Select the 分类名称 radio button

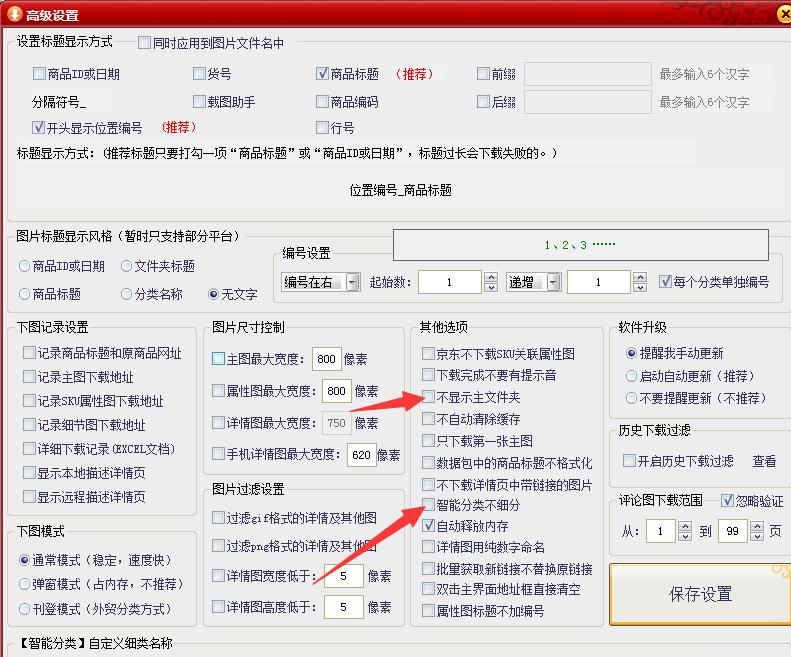tap(127, 294)
